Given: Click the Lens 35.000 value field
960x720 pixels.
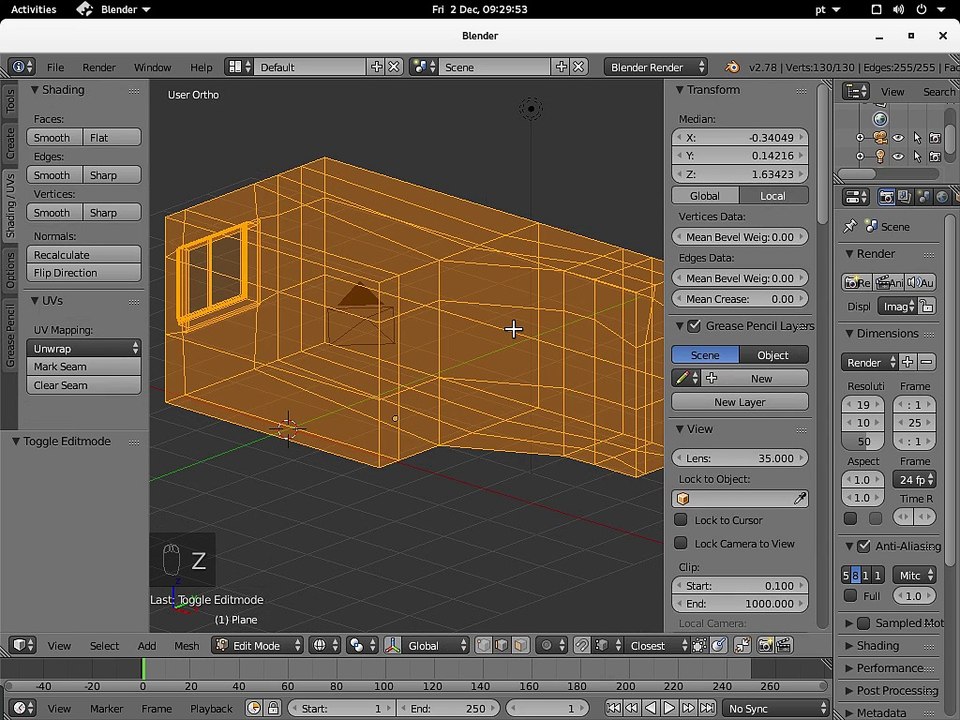Looking at the screenshot, I should point(740,458).
